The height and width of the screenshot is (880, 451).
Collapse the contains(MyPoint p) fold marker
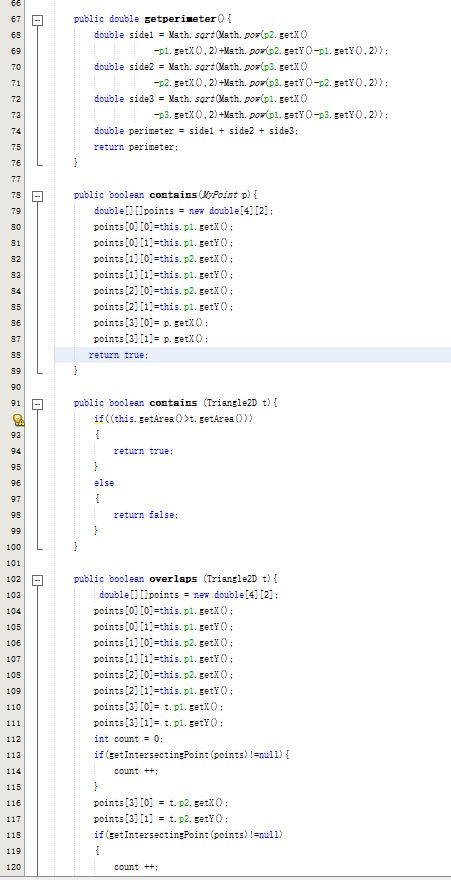tap(38, 196)
